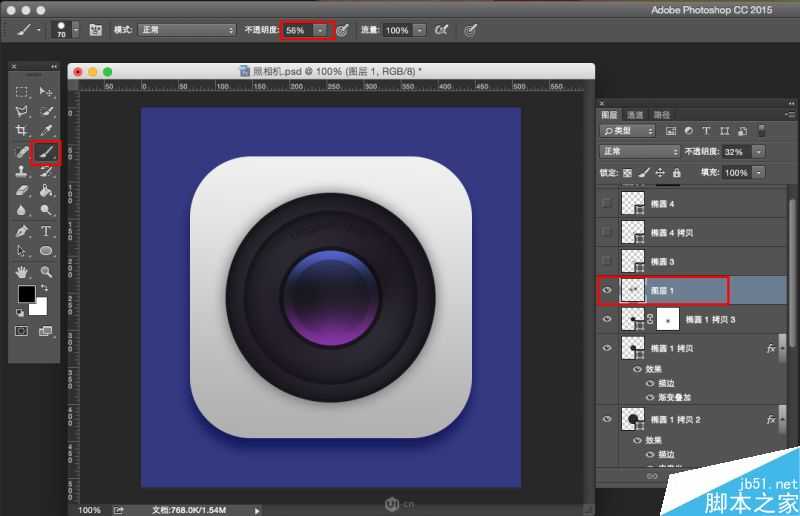This screenshot has height=516, width=800.
Task: Hide the 椭圆 1 拷贝 3 layer
Action: 607,319
